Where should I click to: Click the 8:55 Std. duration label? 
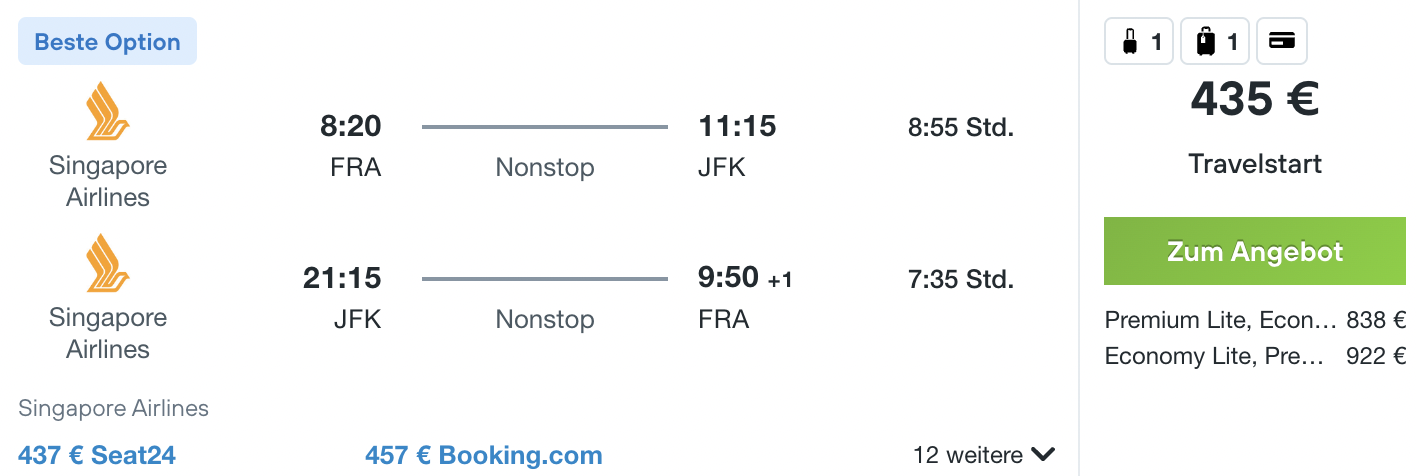tap(961, 128)
